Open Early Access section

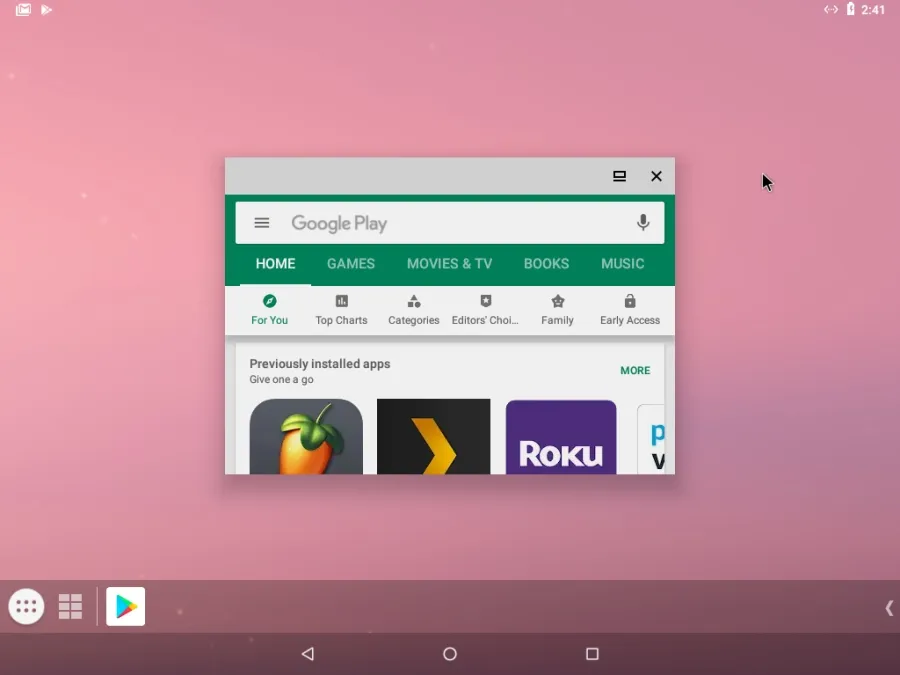click(630, 309)
